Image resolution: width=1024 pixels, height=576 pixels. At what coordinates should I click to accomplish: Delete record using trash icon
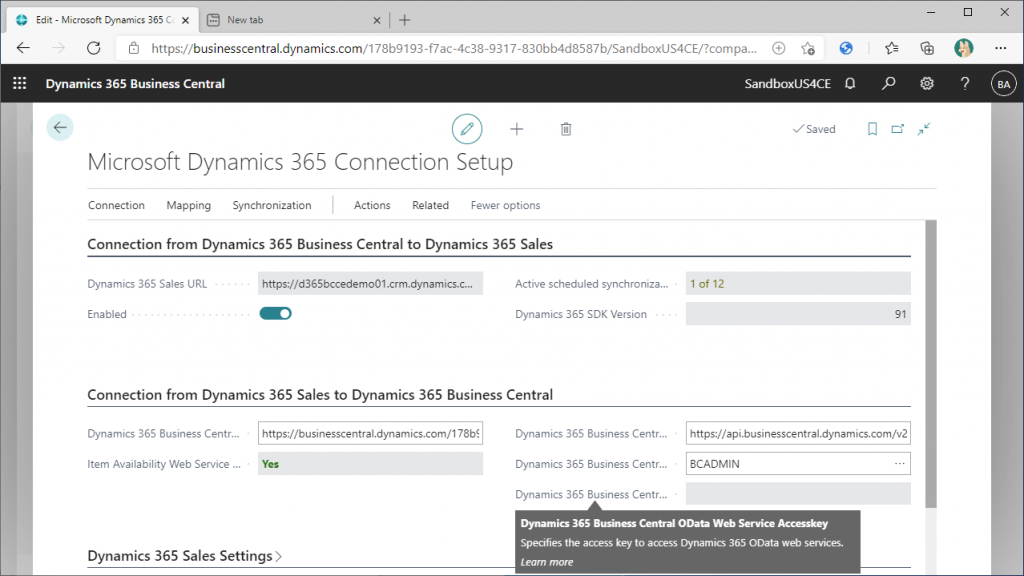click(x=566, y=129)
